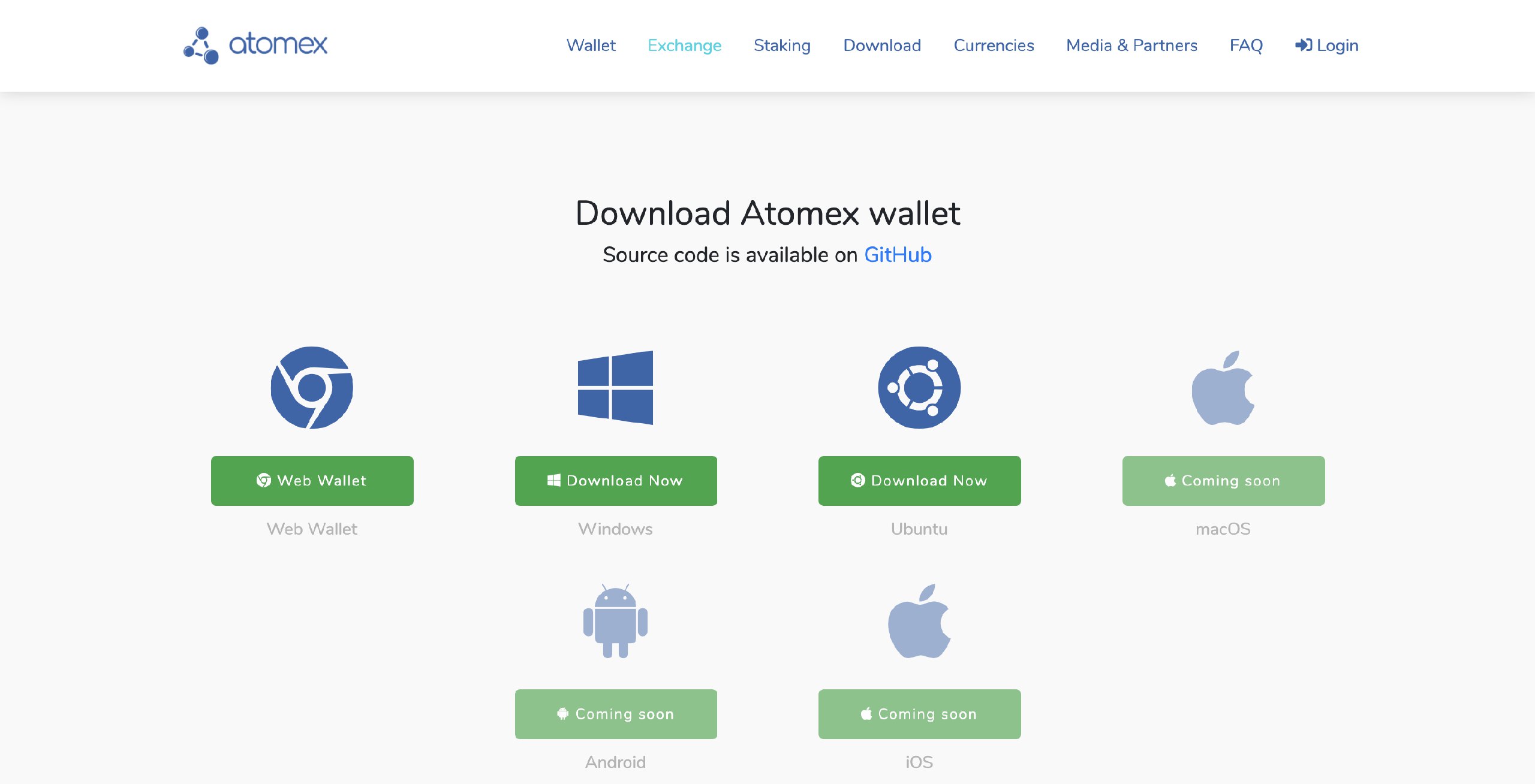Viewport: 1535px width, 784px height.
Task: Click the atomex wordmark text
Action: coord(278,44)
